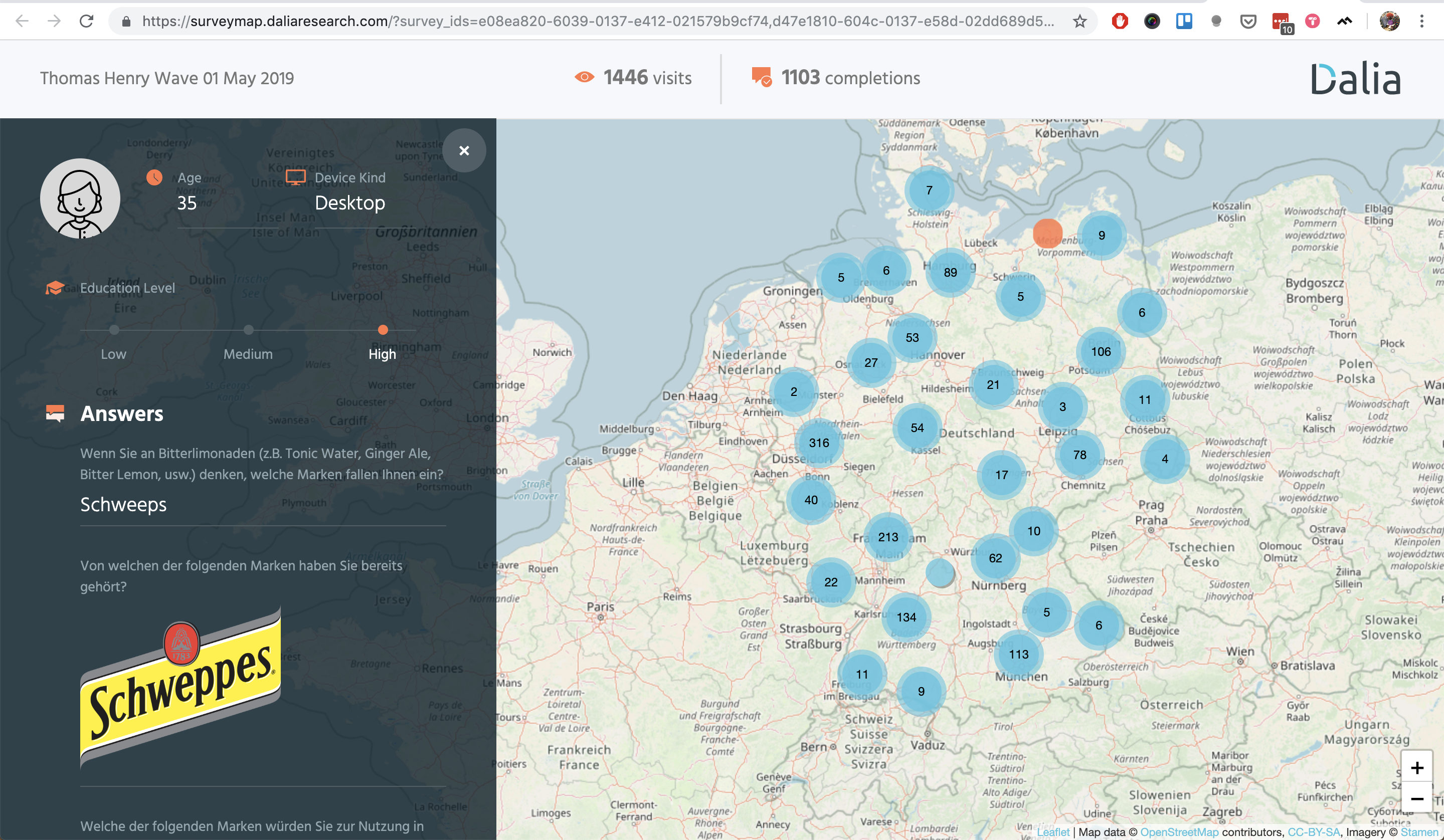Expand the 316 cluster near Düsseldorf

coord(819,443)
